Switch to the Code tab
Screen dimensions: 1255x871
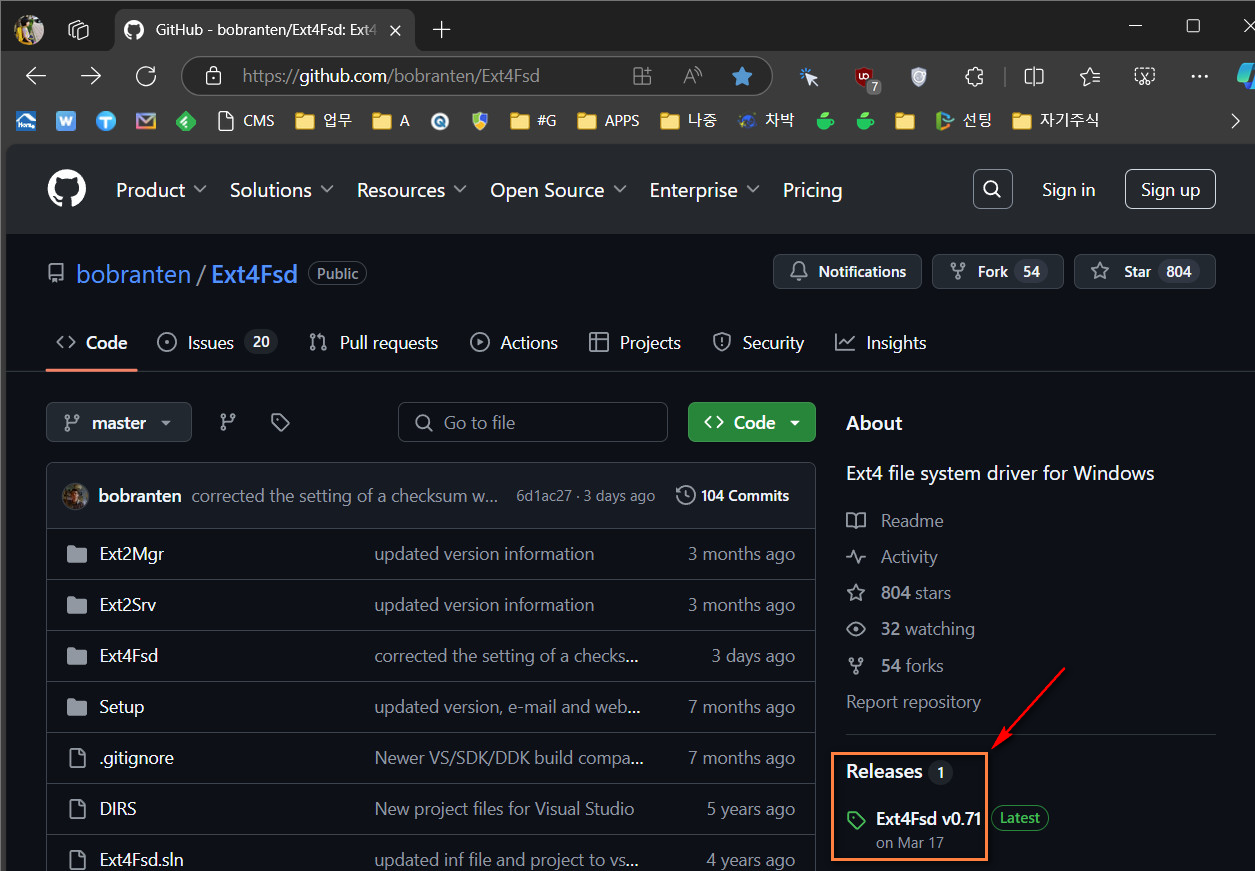click(x=92, y=343)
